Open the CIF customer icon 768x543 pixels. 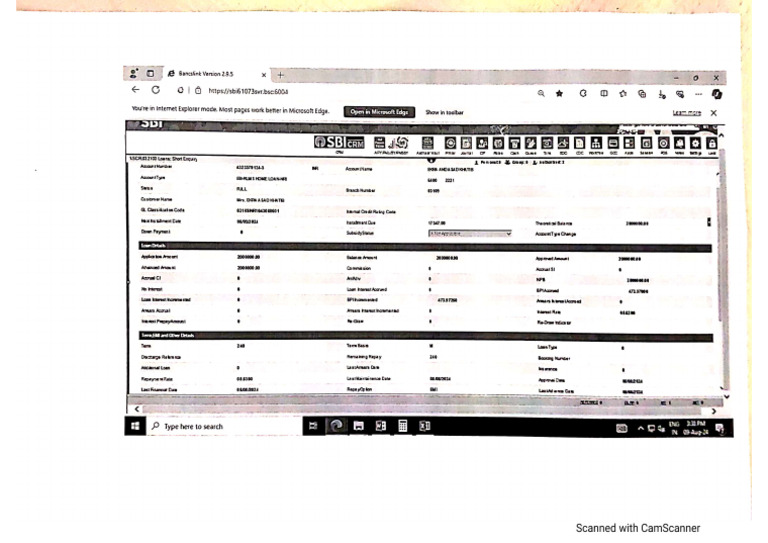[x=482, y=143]
